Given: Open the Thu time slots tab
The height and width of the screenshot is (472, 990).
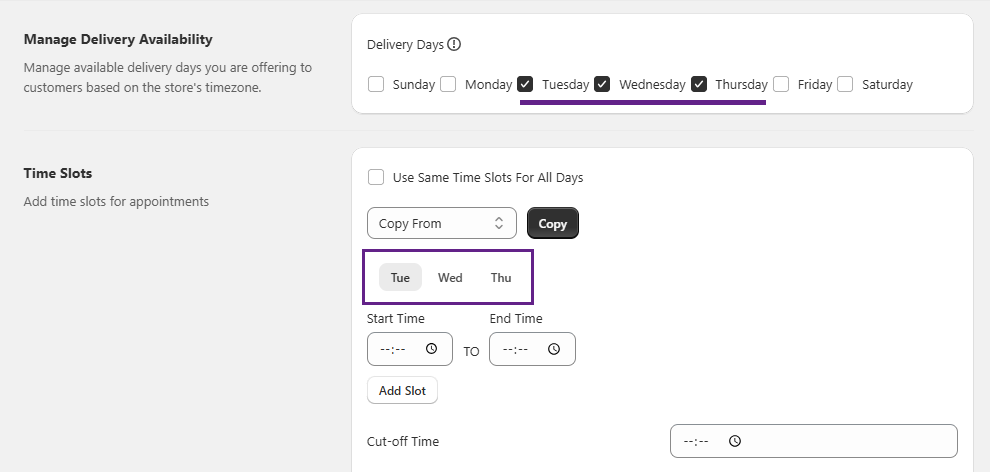Looking at the screenshot, I should coord(501,277).
